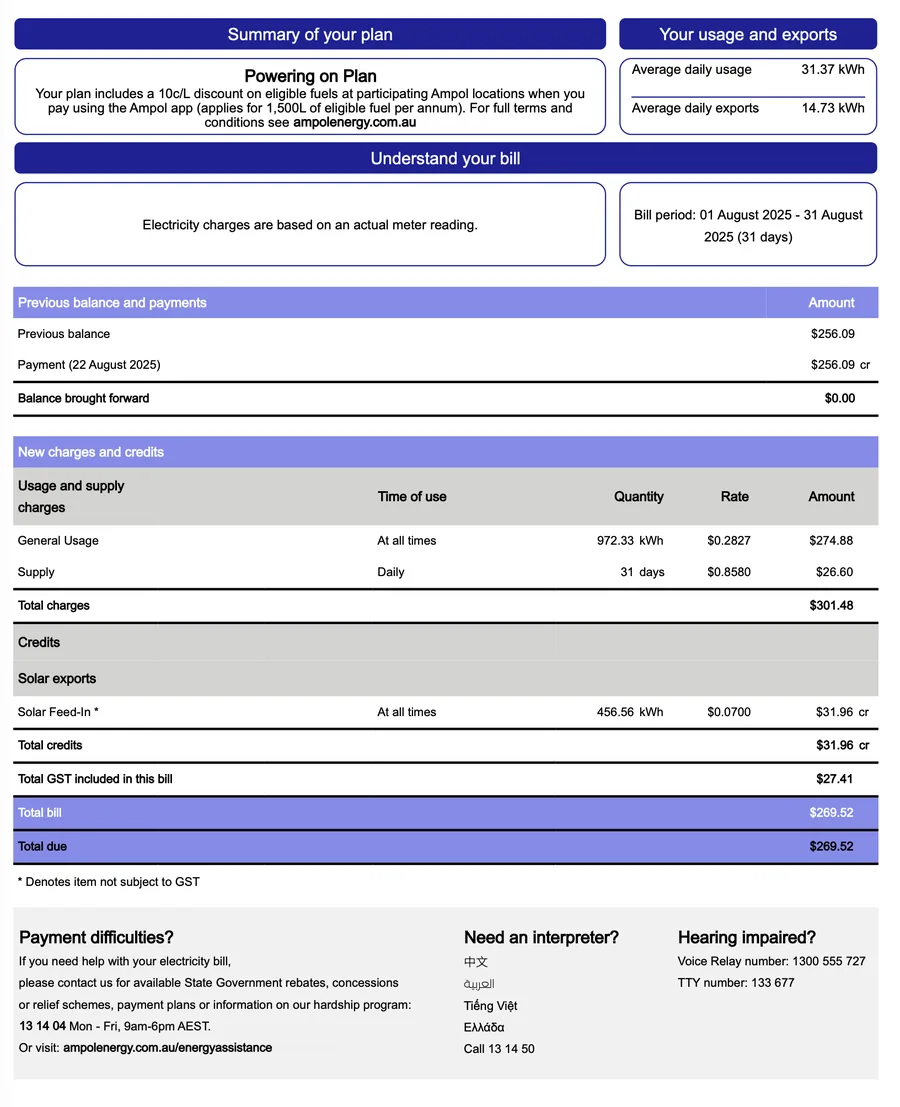
Task: Select the TTY number 133 677 text
Action: pos(736,983)
